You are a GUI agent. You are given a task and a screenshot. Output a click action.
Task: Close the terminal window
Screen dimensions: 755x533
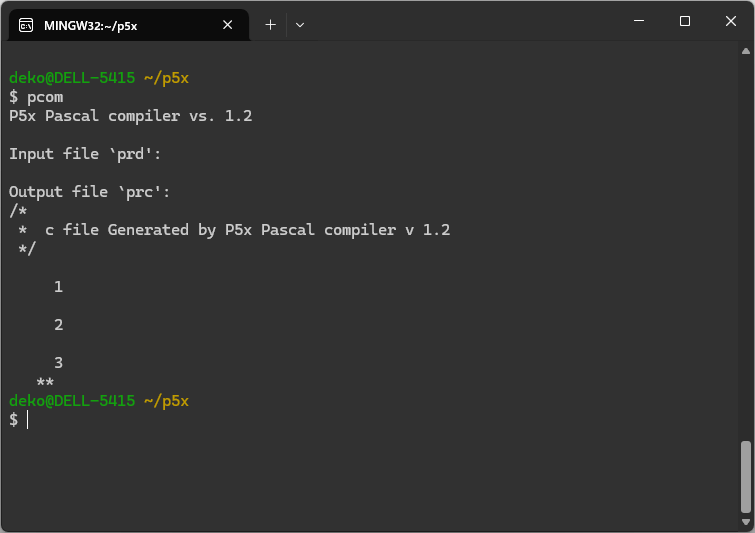[x=730, y=21]
